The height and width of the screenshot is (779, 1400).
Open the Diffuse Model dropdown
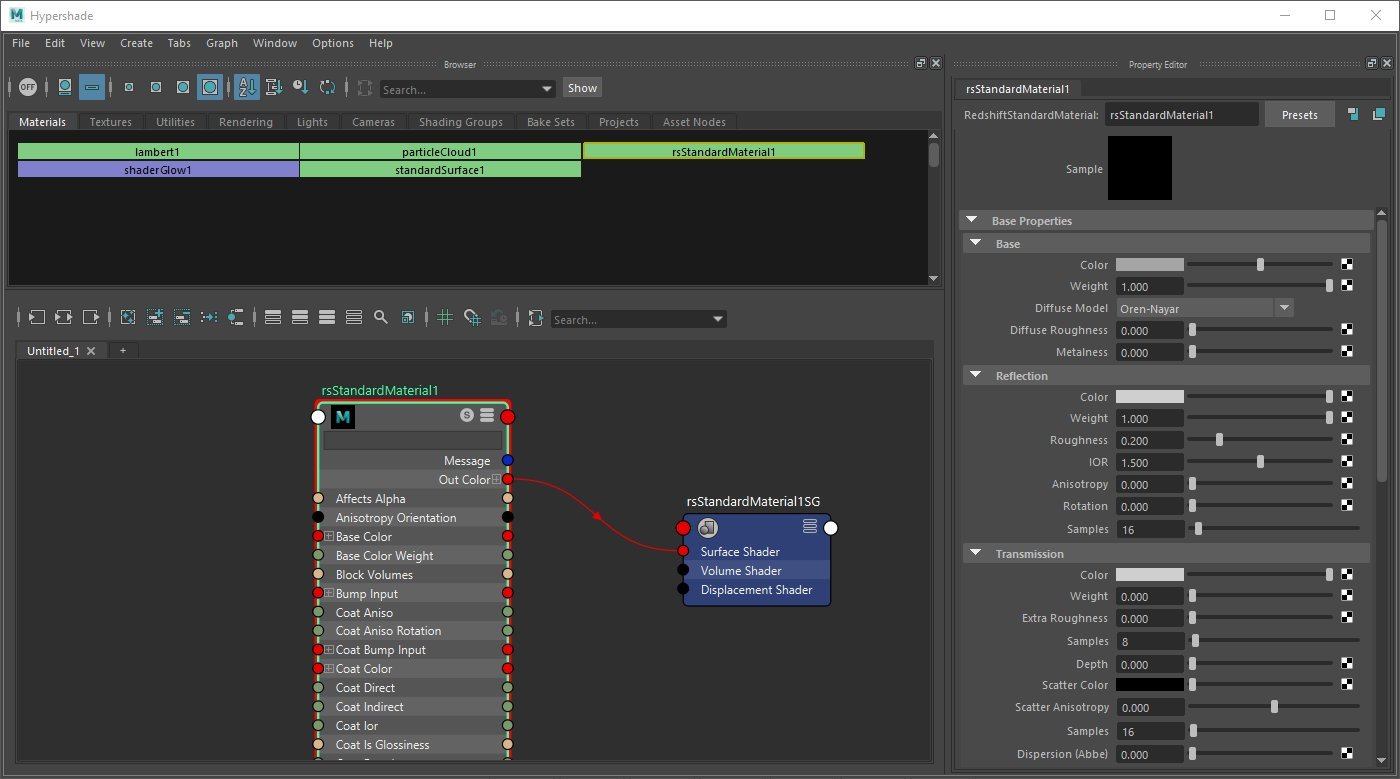tap(1205, 308)
